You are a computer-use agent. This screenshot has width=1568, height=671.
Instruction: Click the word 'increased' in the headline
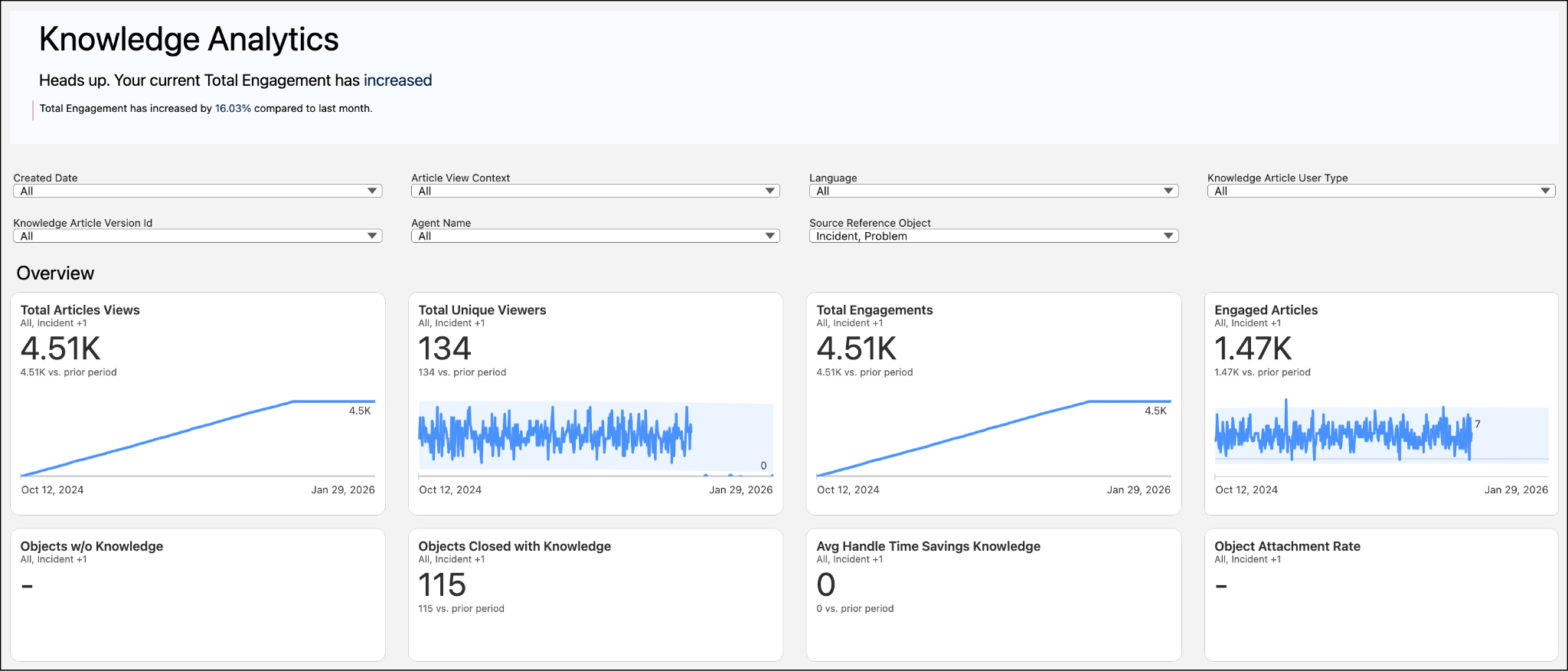tap(397, 80)
